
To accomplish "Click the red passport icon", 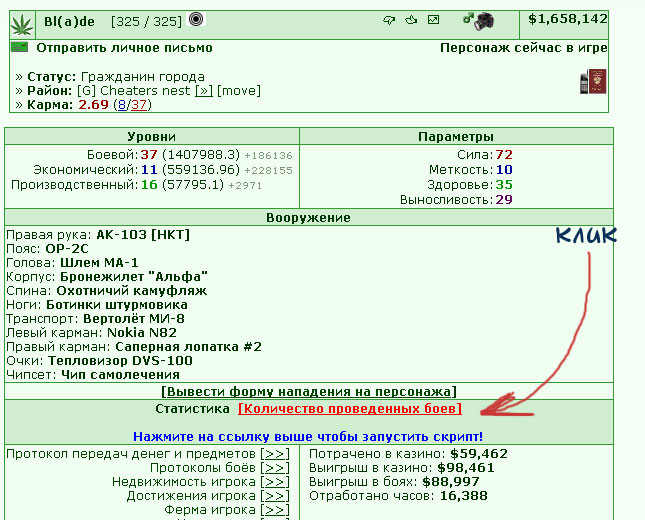I will (598, 81).
